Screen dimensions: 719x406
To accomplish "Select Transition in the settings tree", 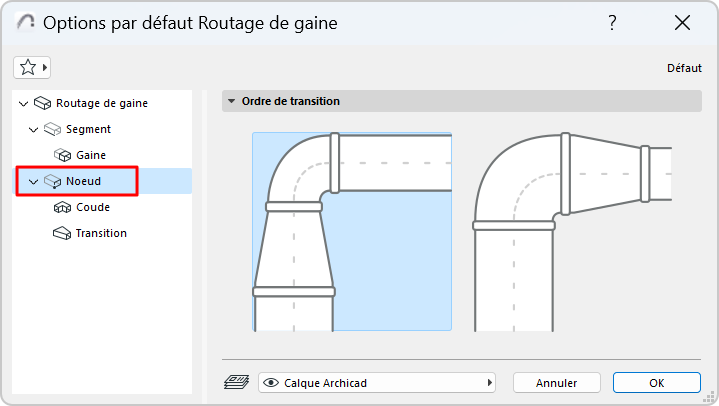I will pos(101,233).
